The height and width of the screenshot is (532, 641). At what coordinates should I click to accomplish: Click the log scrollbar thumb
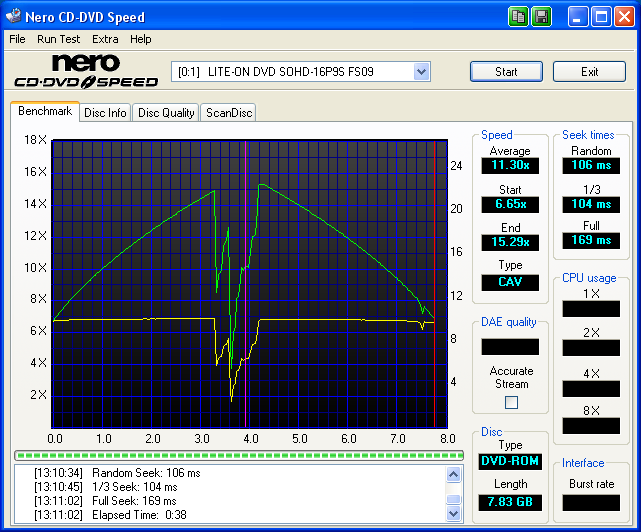(454, 499)
